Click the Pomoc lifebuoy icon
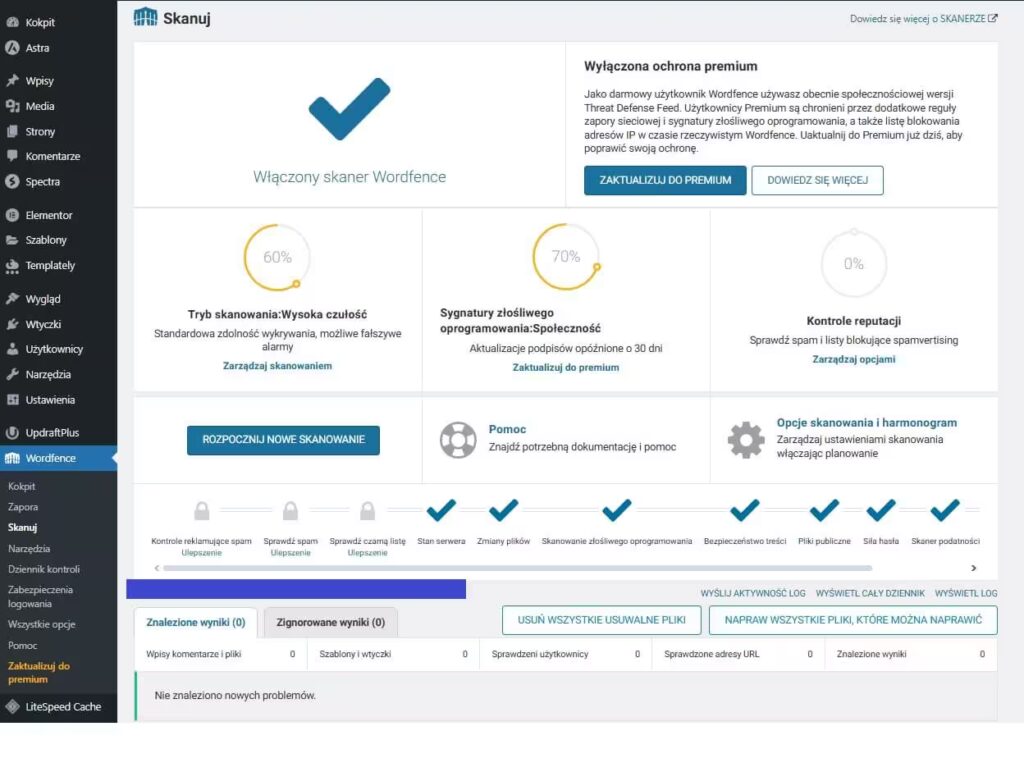 pos(458,440)
